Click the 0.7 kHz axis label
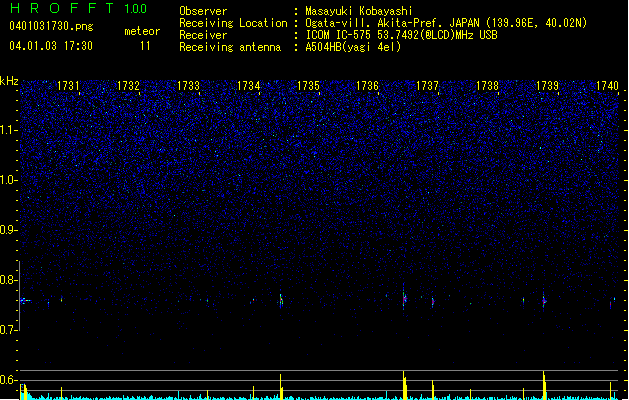The height and width of the screenshot is (400, 629). click(x=8, y=330)
